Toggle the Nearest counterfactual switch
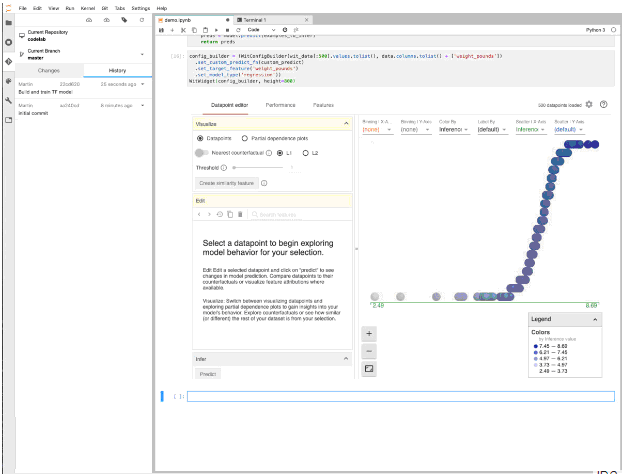623x474 pixels. click(x=201, y=153)
